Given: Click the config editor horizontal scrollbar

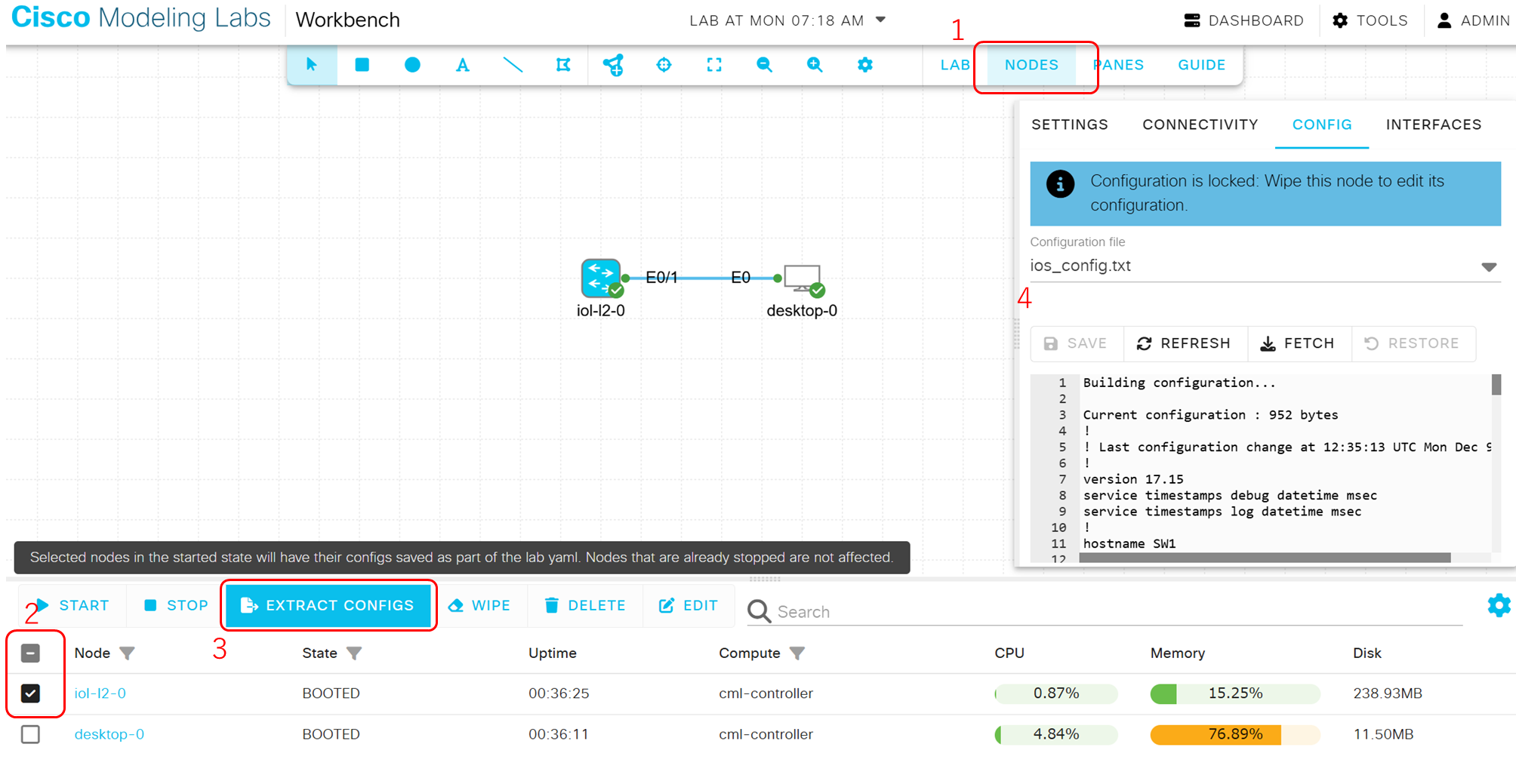Looking at the screenshot, I should [x=1265, y=558].
